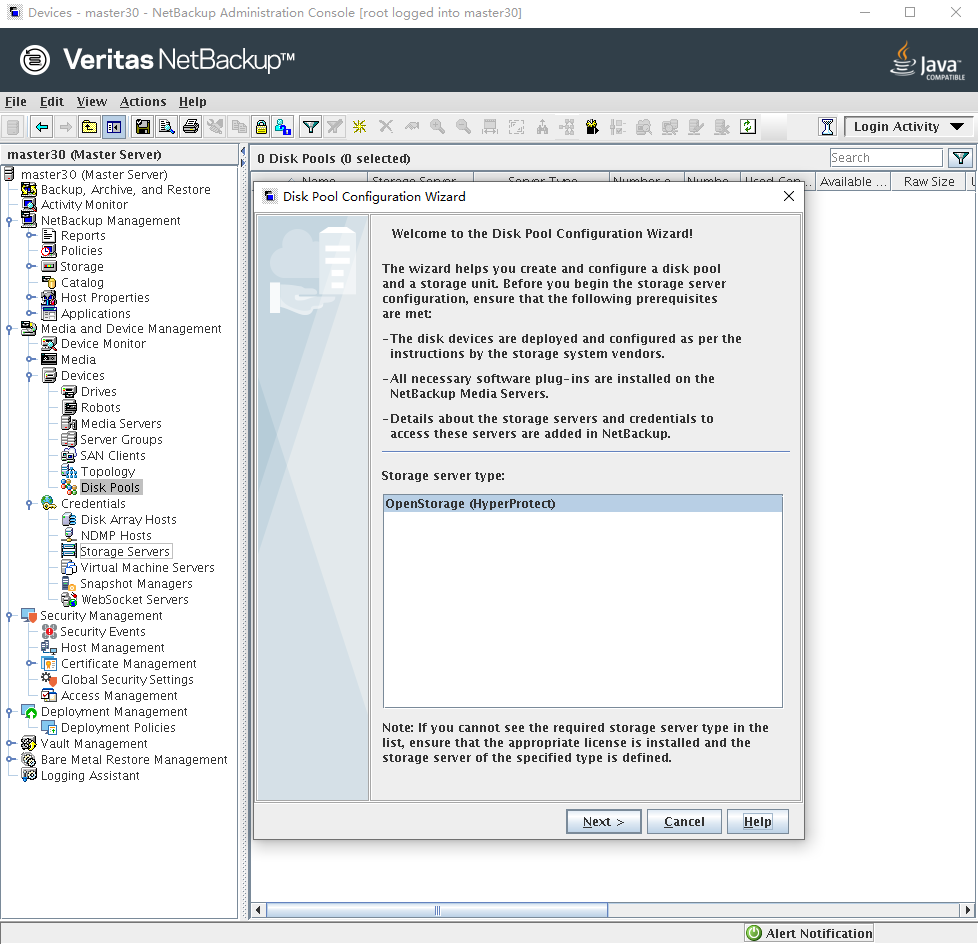Open the View menu
Screen dimensions: 978x944
pos(91,101)
